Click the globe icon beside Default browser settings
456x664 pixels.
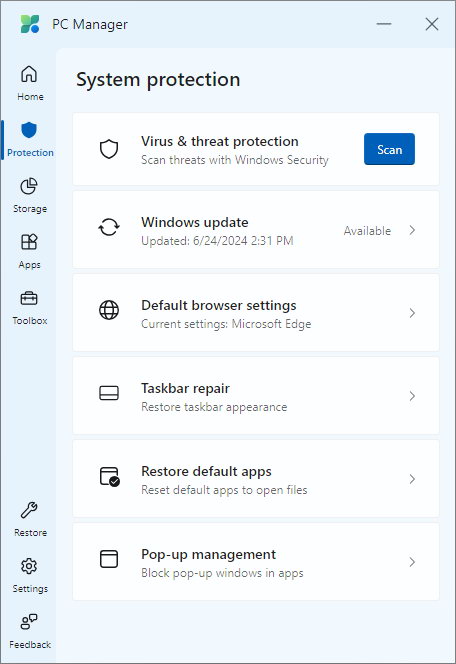[109, 310]
